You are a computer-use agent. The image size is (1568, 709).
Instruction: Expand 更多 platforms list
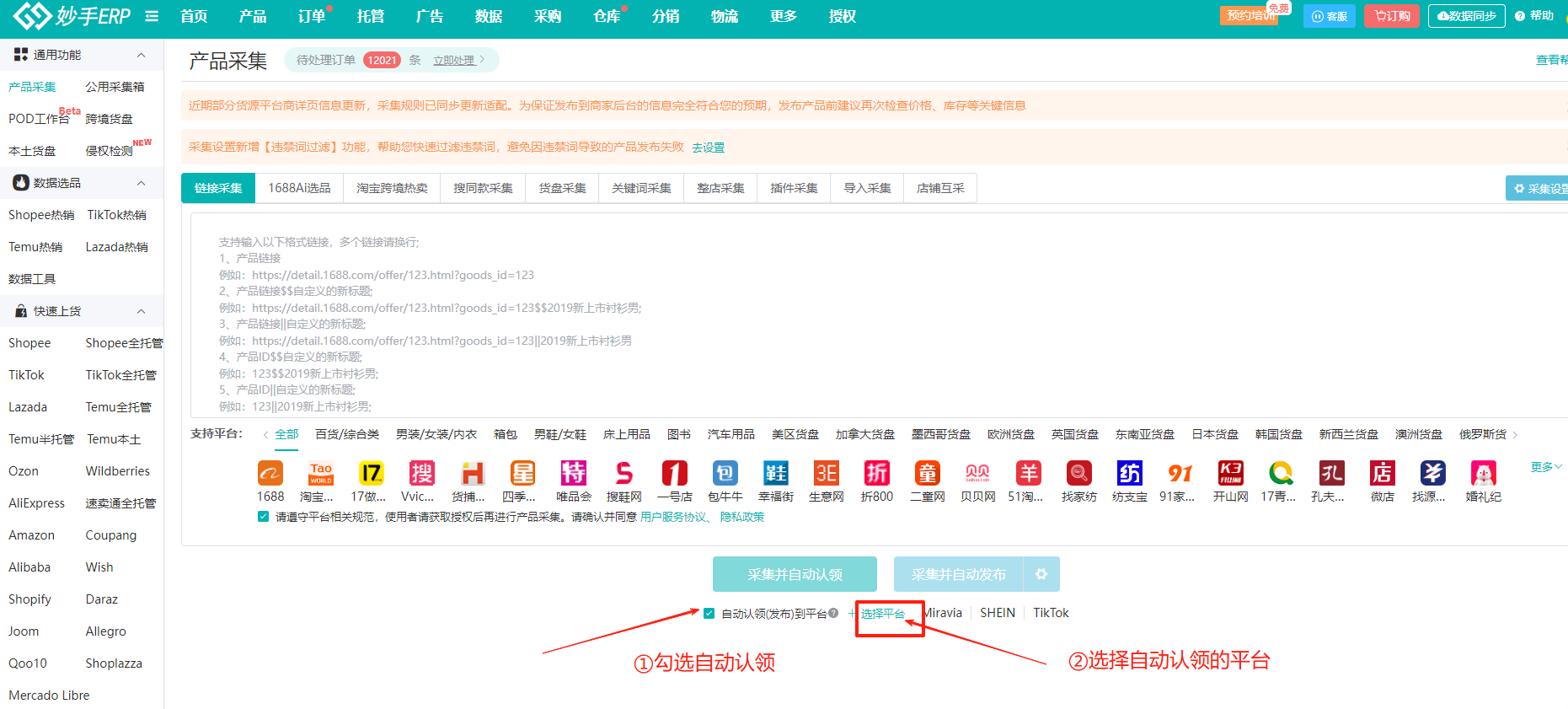(1545, 466)
